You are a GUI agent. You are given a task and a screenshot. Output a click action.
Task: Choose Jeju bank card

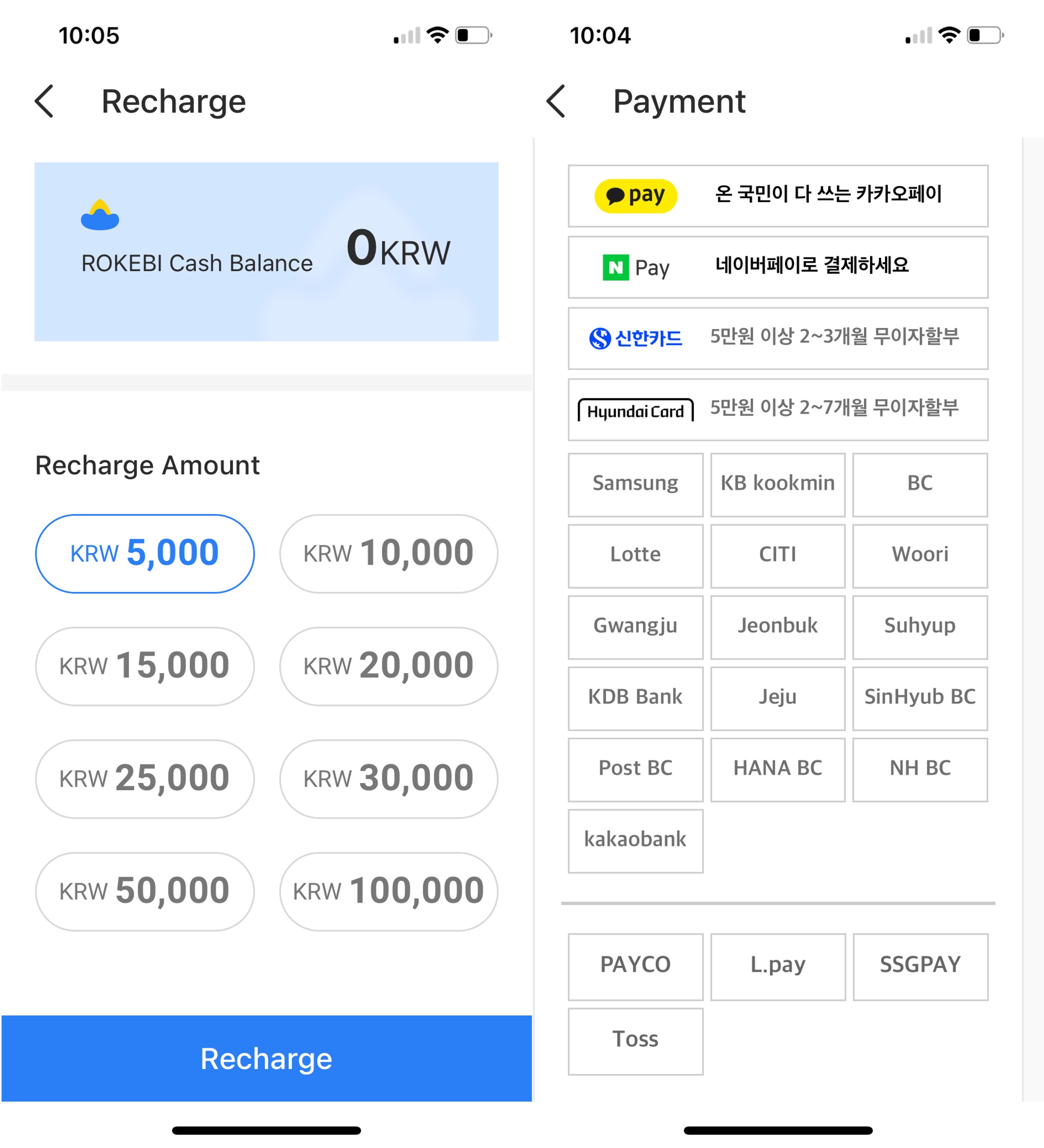(x=778, y=699)
